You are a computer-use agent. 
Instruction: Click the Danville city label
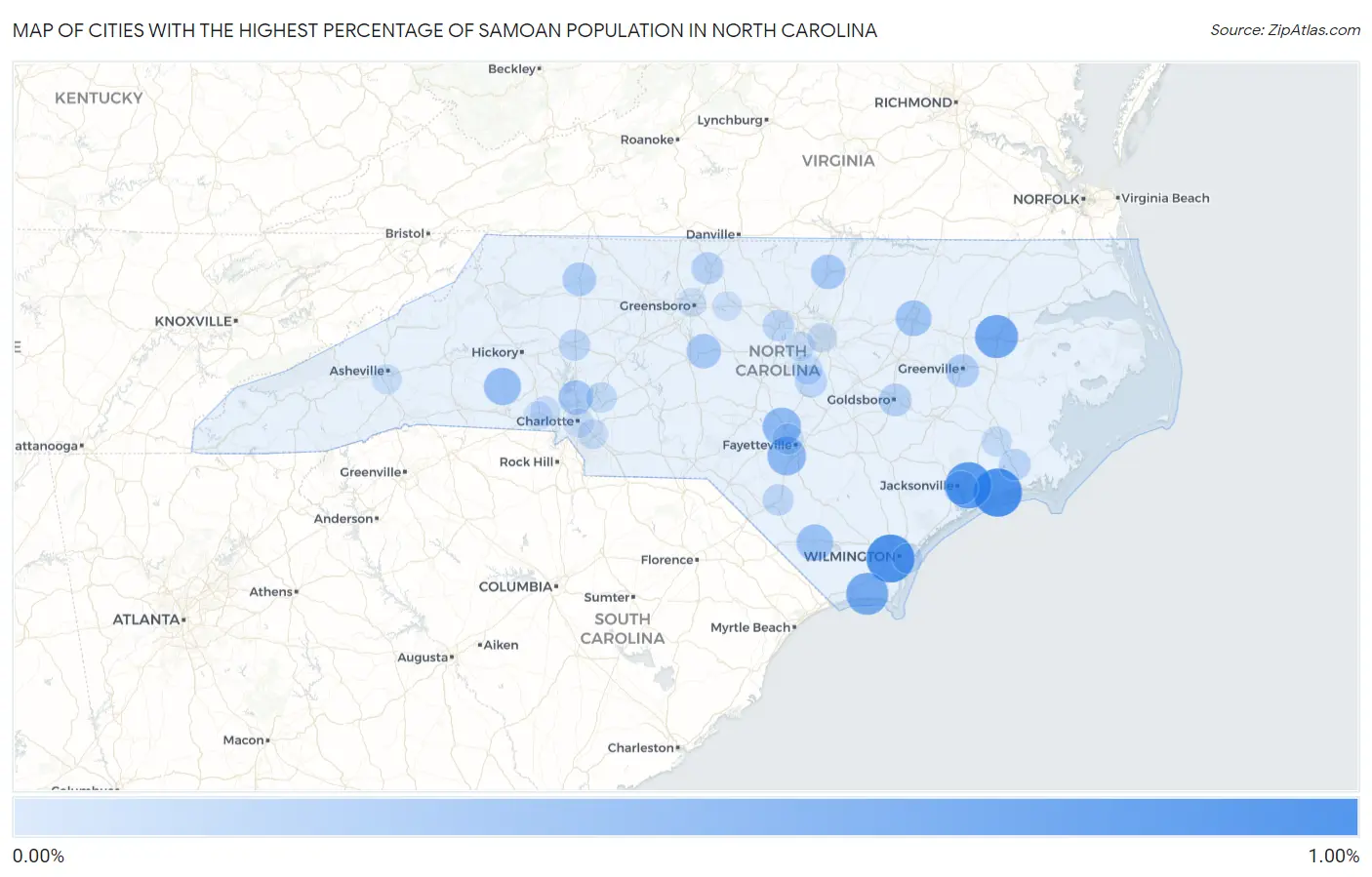click(710, 234)
